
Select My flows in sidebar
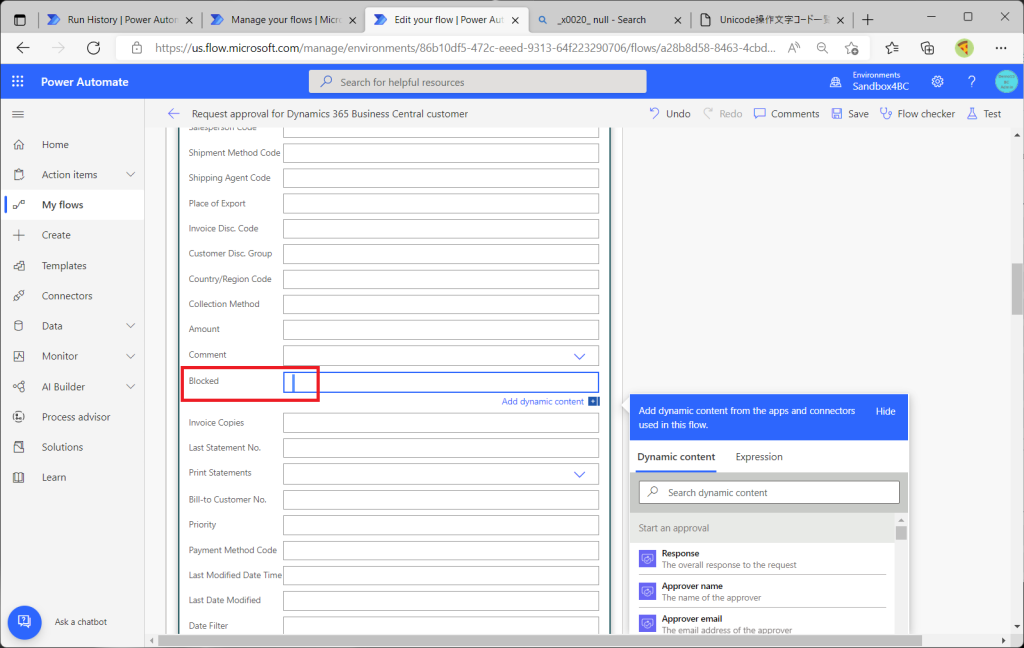(62, 204)
